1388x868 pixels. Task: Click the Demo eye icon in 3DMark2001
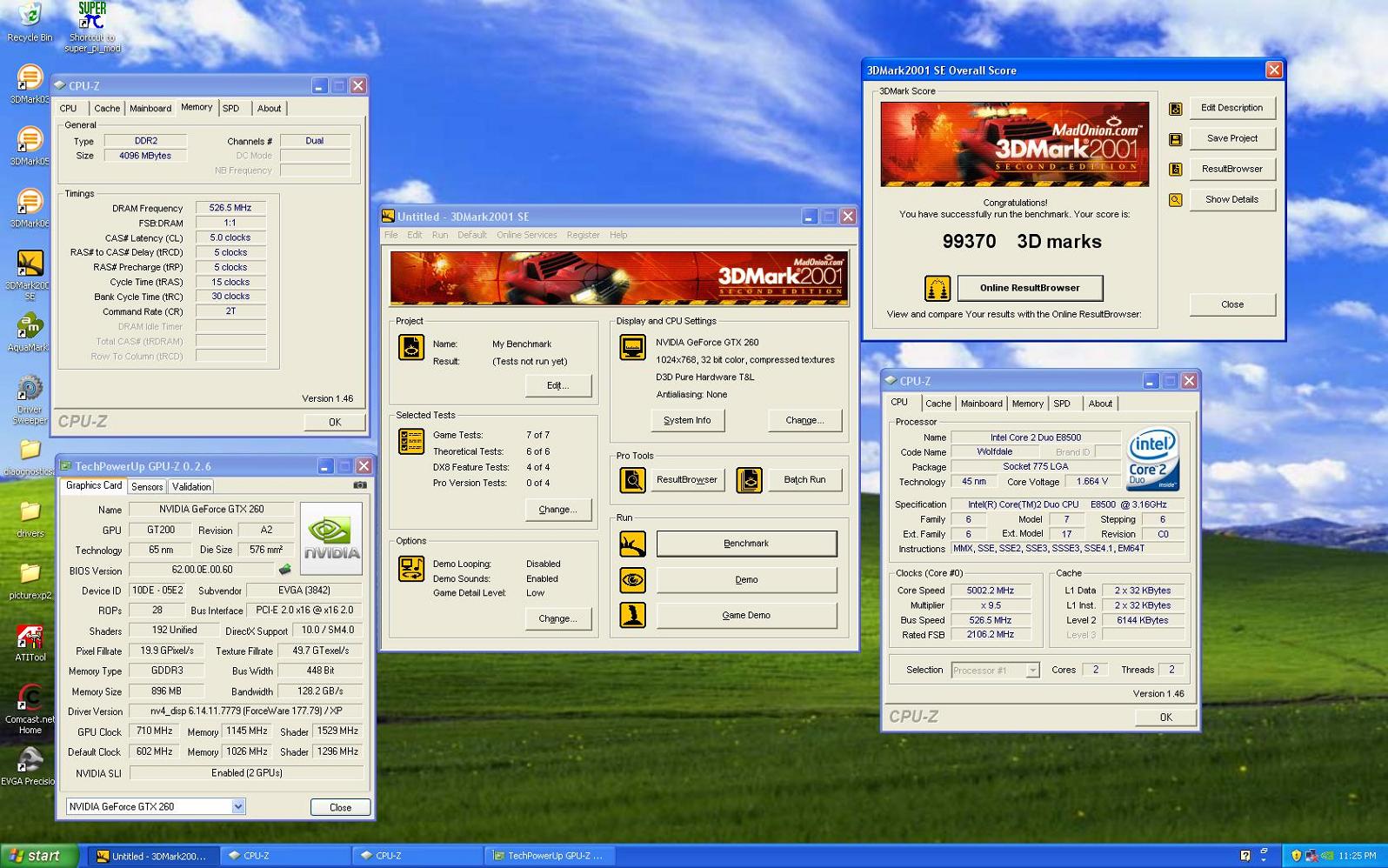click(632, 579)
